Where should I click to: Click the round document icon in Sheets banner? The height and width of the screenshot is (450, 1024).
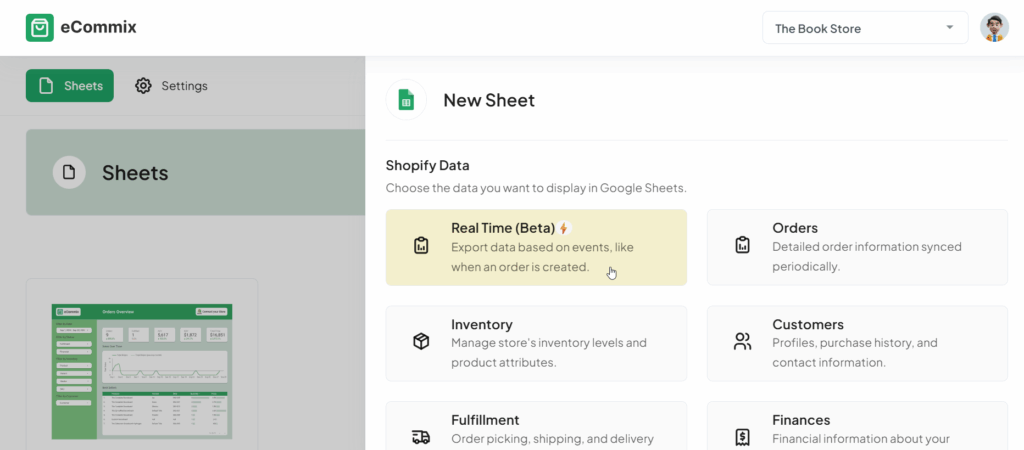coord(69,172)
